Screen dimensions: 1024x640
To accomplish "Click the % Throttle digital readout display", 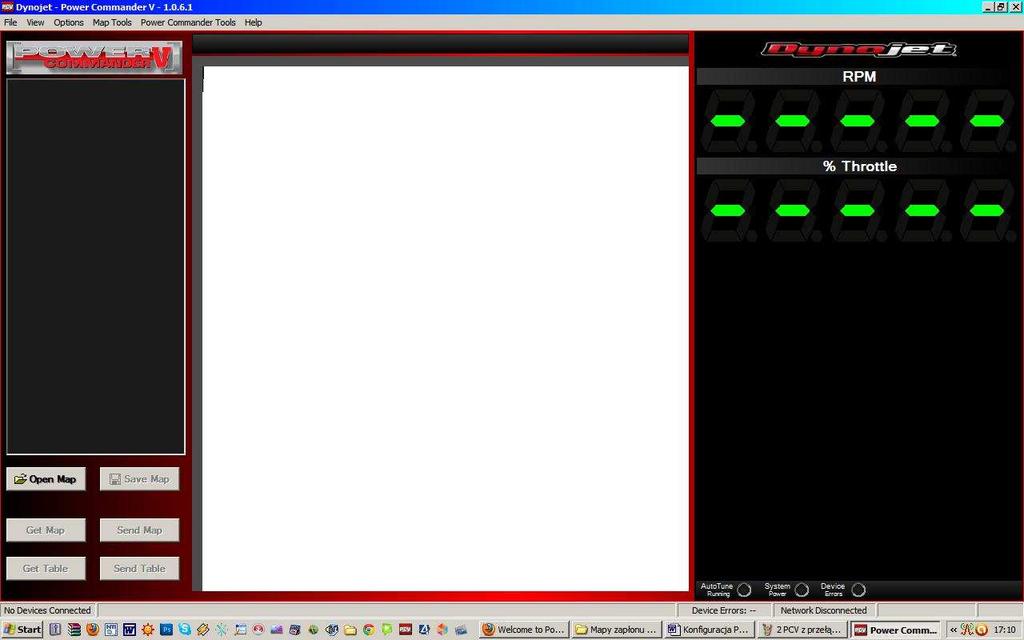I will click(x=857, y=210).
